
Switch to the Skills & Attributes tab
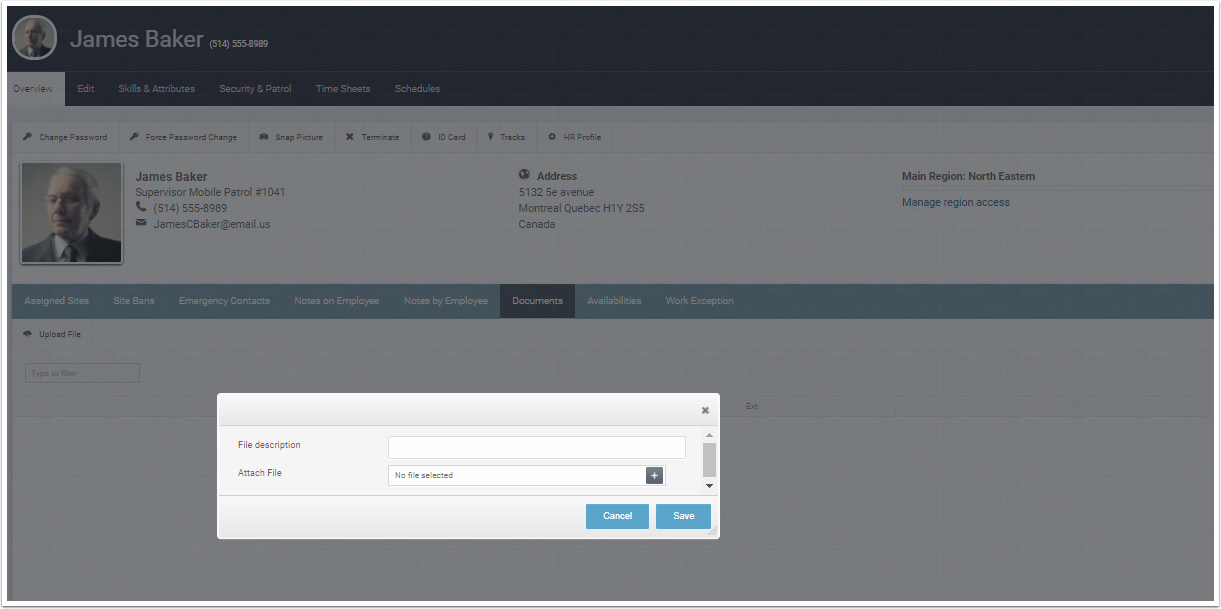(x=156, y=89)
